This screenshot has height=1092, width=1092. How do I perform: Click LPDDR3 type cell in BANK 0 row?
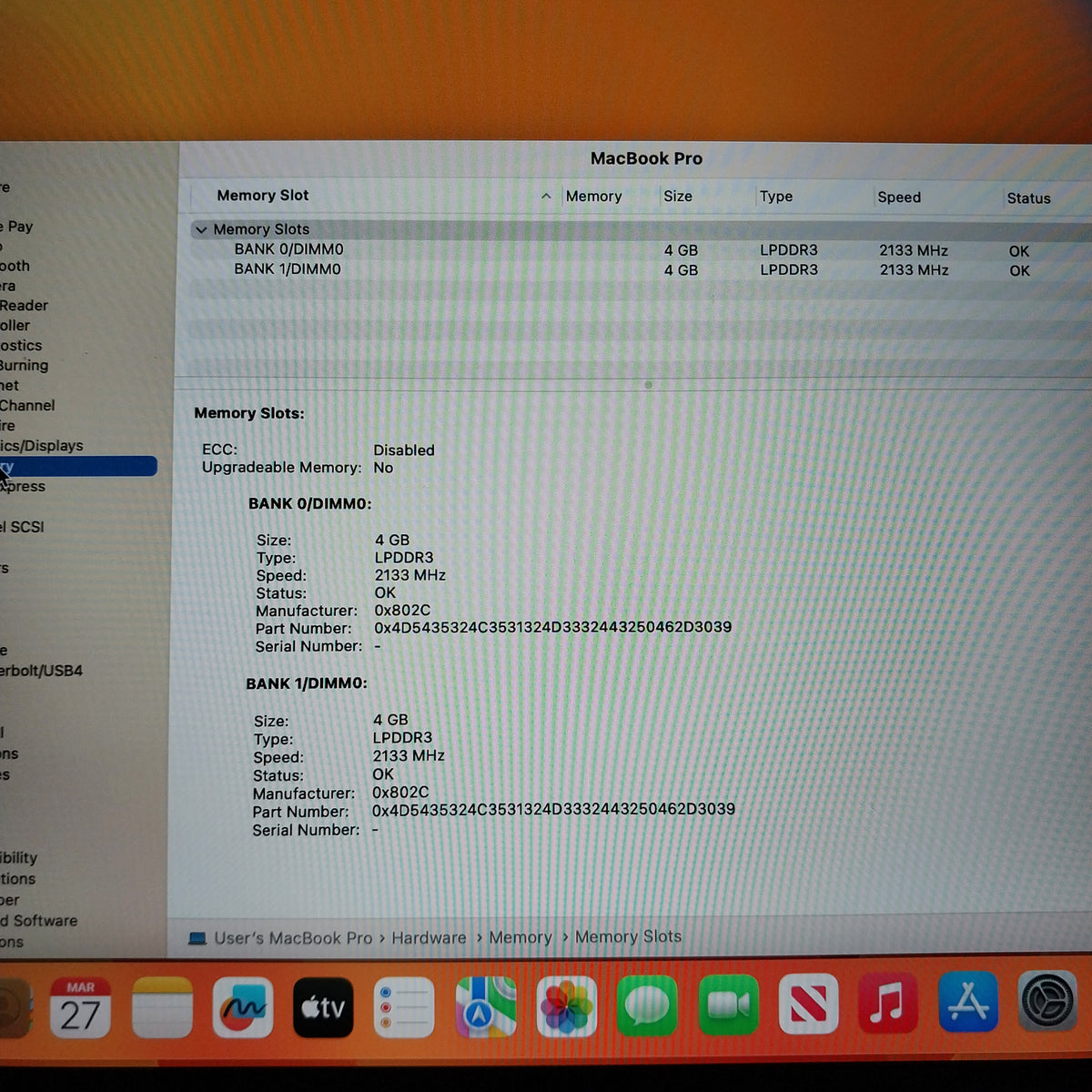(x=789, y=250)
